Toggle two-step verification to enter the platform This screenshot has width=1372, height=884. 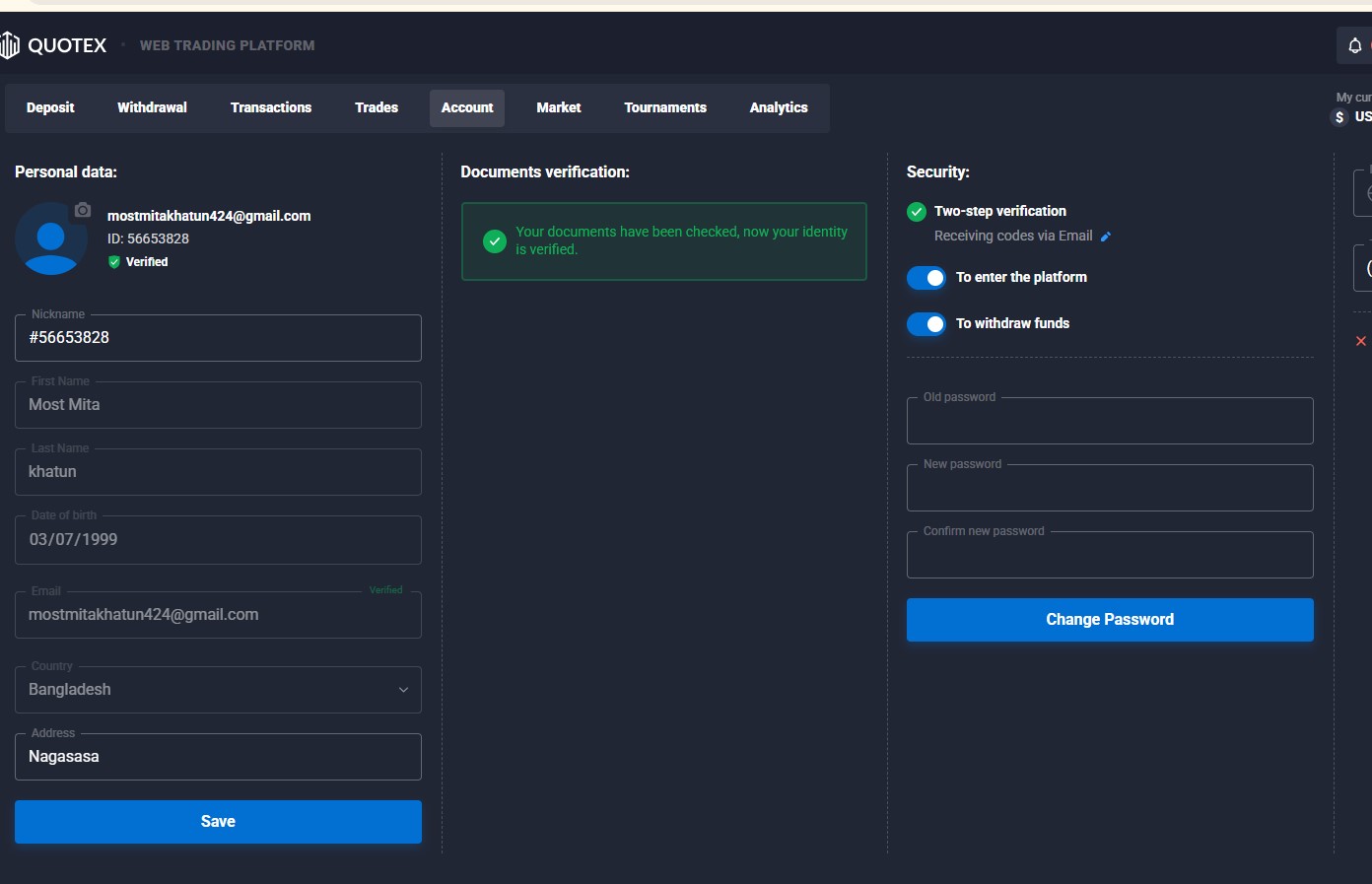coord(926,278)
